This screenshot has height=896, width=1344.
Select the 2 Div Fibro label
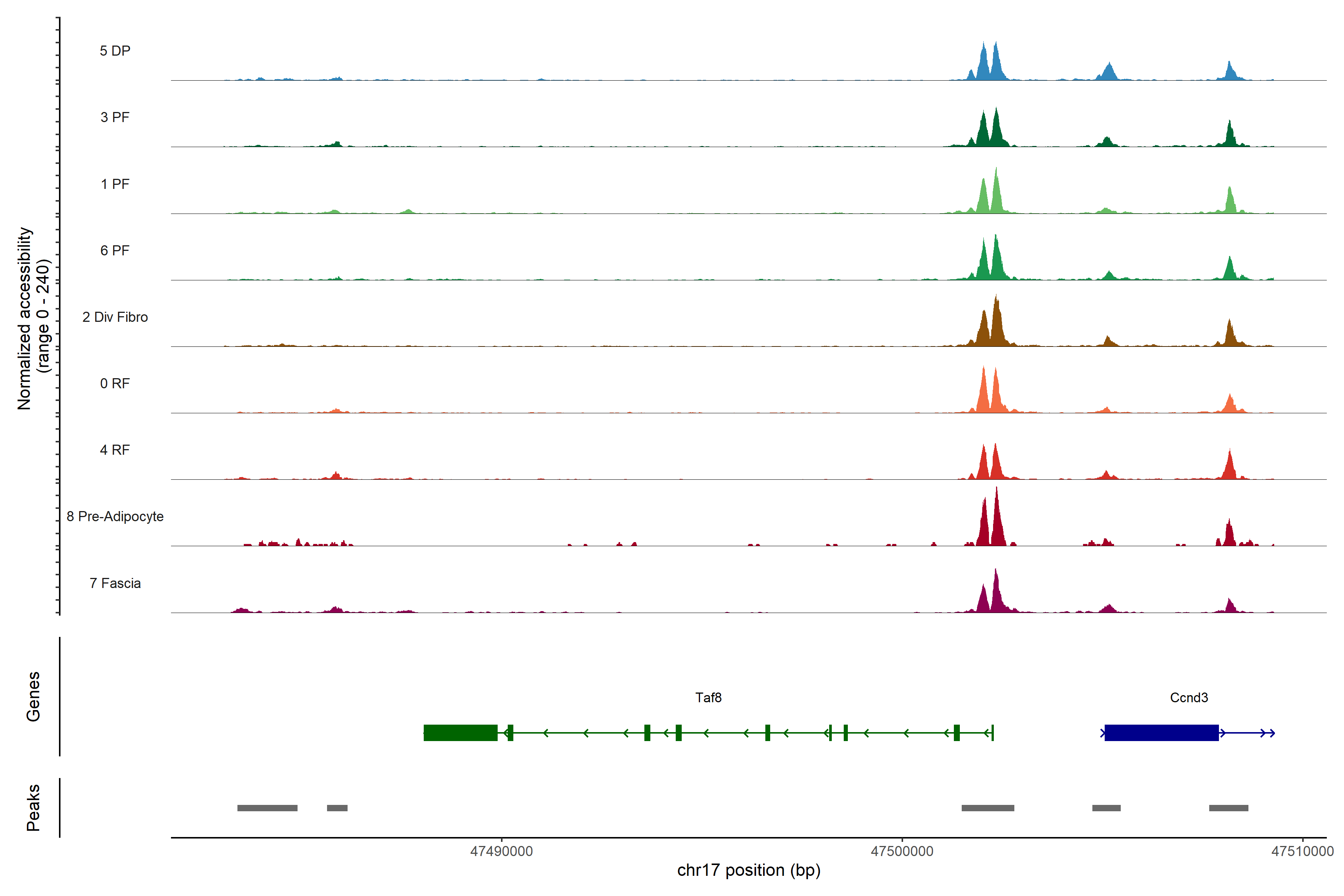point(115,317)
